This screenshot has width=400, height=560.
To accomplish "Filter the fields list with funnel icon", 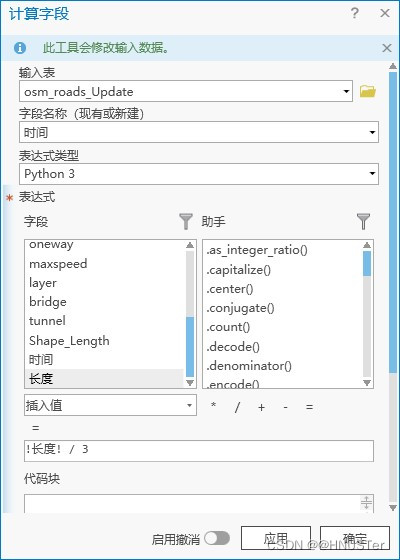I will pos(186,221).
